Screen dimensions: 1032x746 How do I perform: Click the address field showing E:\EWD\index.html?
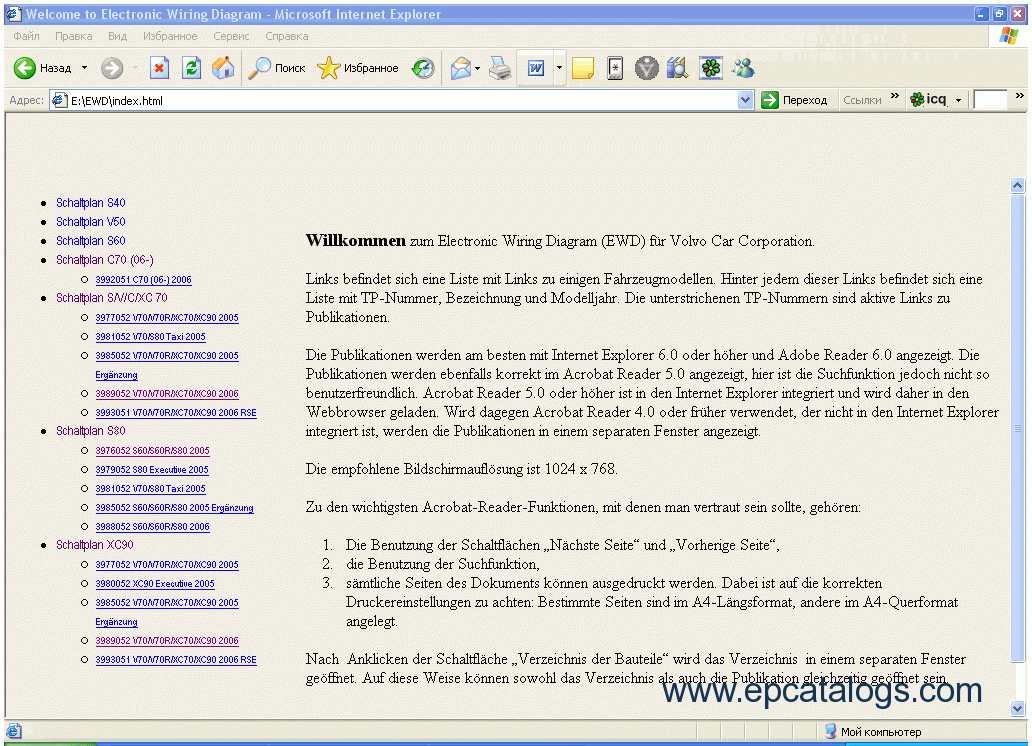(401, 100)
